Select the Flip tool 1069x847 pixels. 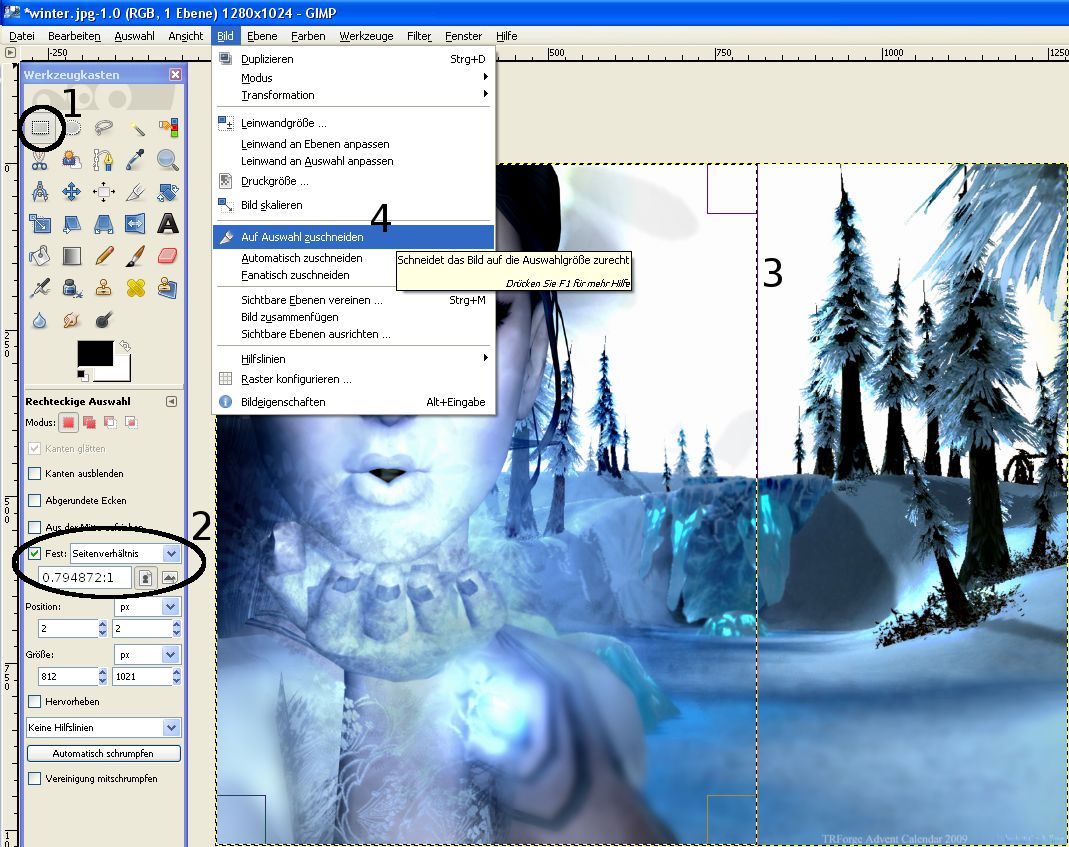(136, 224)
